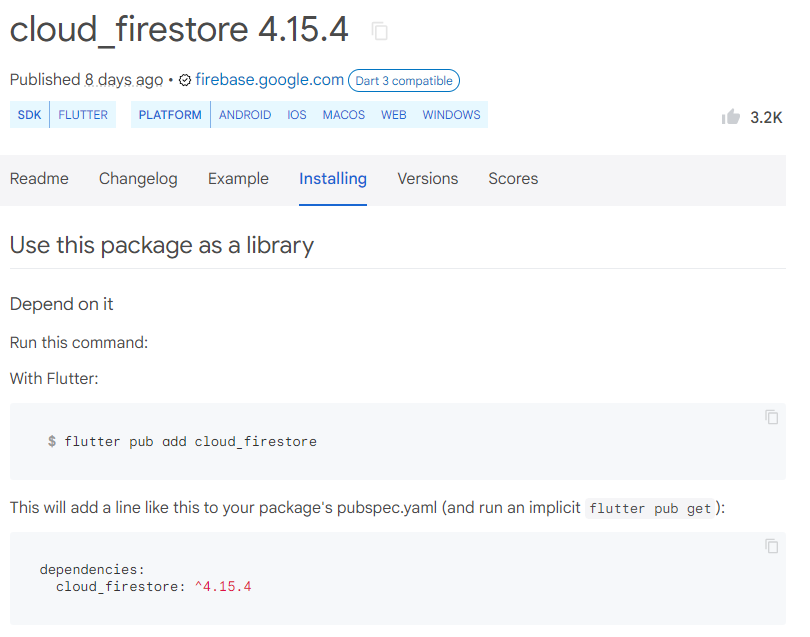Copy the flutter pub add command

coord(771,417)
